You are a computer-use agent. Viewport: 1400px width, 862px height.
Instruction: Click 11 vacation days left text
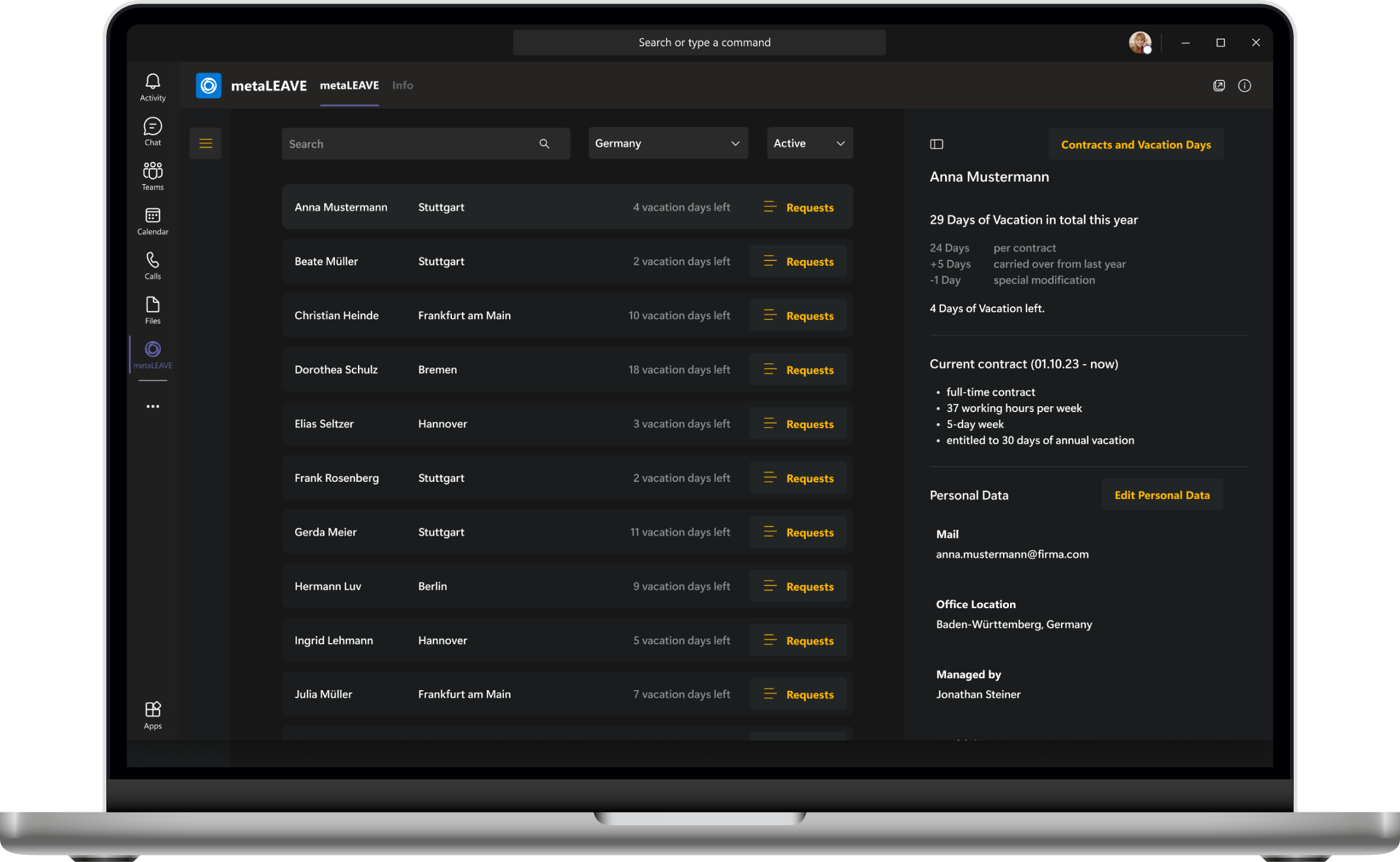click(680, 533)
